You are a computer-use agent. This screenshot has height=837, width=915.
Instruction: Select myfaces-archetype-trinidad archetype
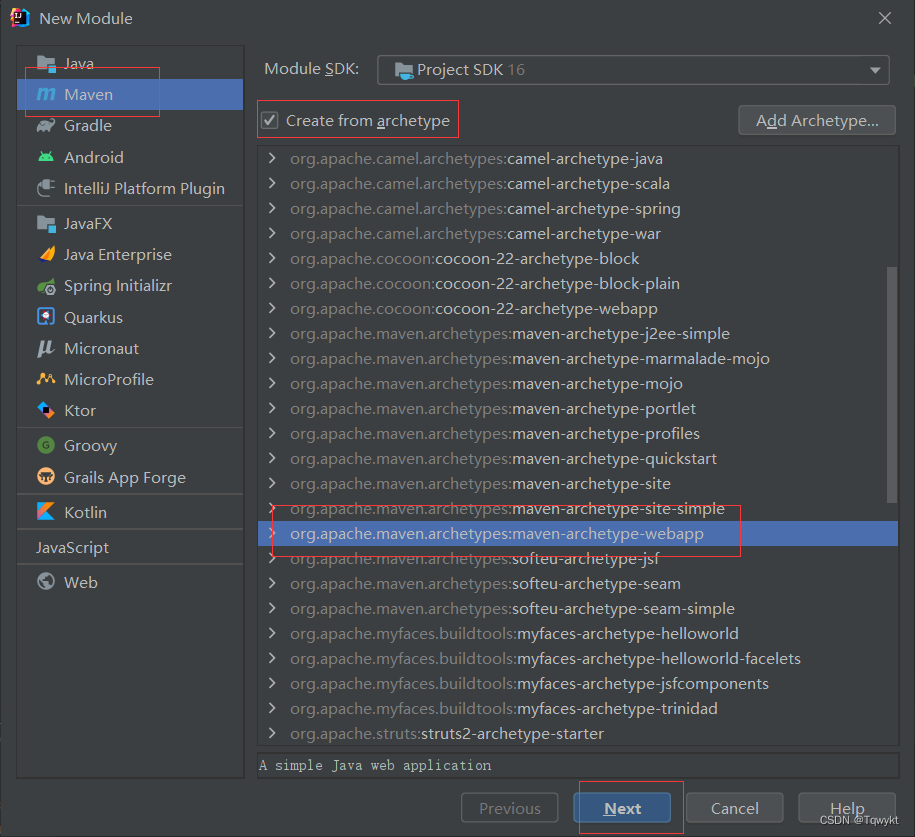coord(578,709)
